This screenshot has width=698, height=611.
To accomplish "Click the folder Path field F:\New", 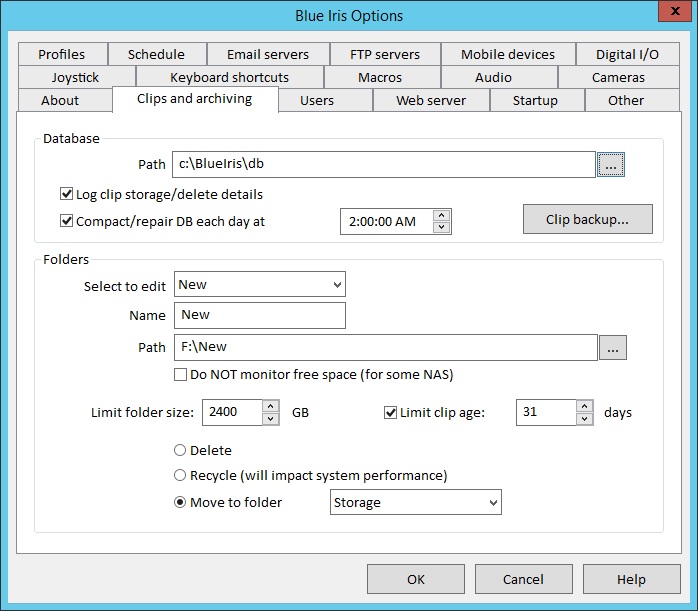I will (x=386, y=348).
